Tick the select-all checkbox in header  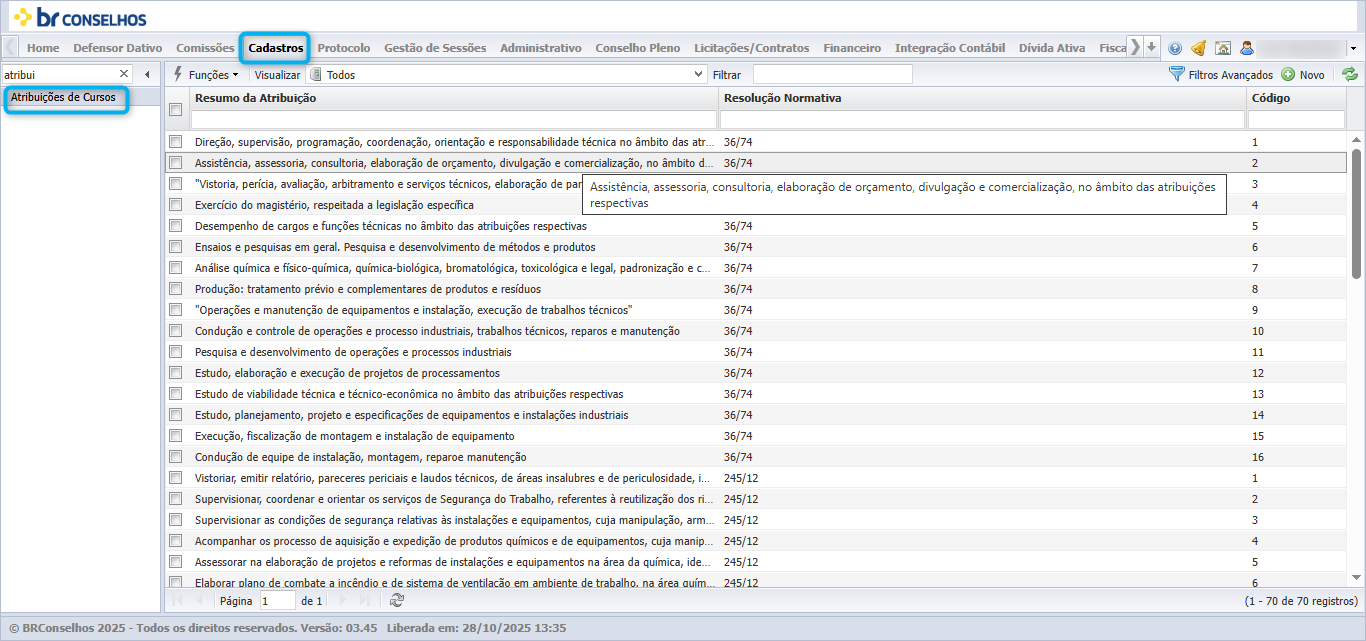(176, 109)
